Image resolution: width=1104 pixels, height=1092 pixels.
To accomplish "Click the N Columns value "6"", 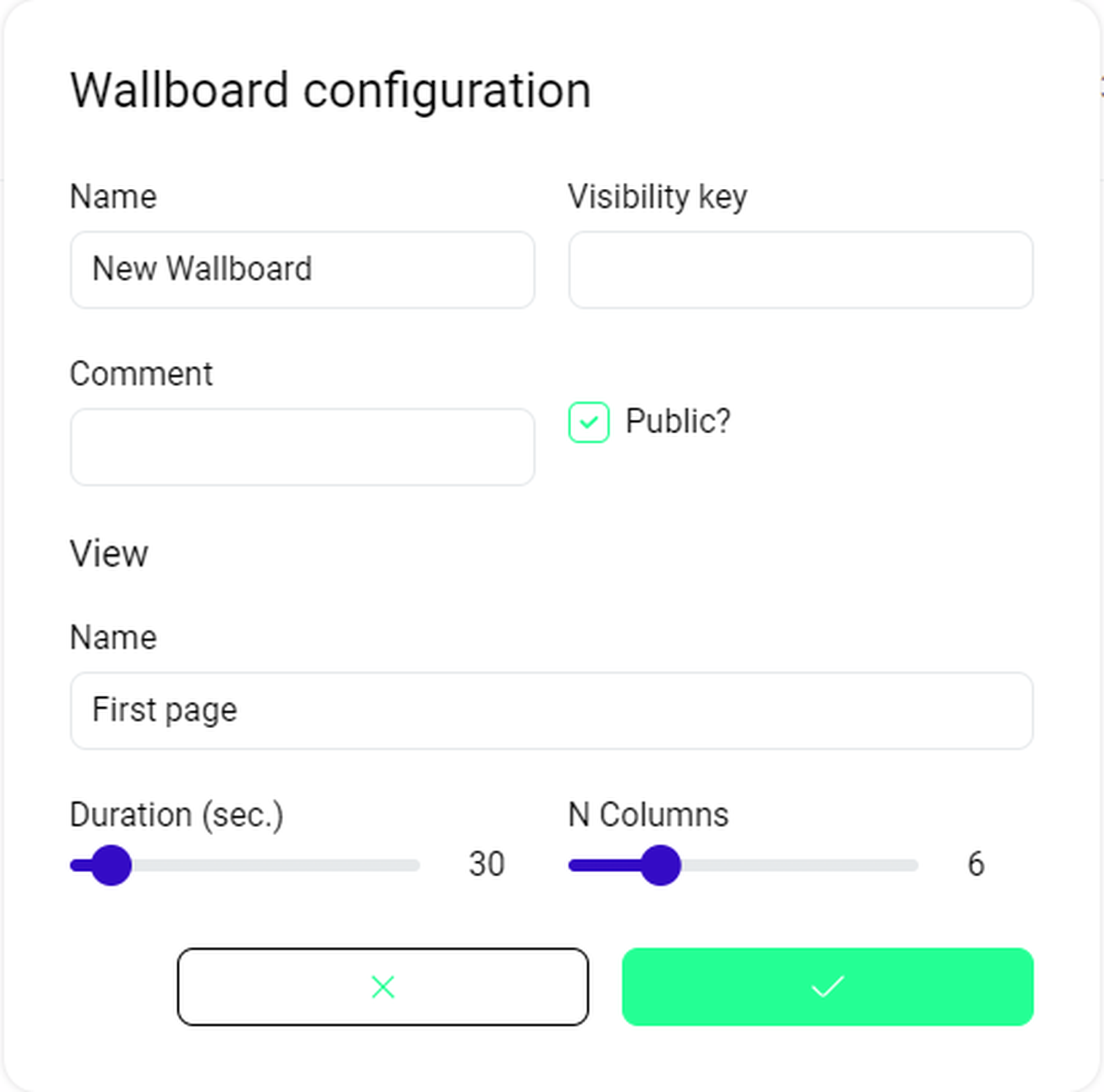I will coord(975,864).
